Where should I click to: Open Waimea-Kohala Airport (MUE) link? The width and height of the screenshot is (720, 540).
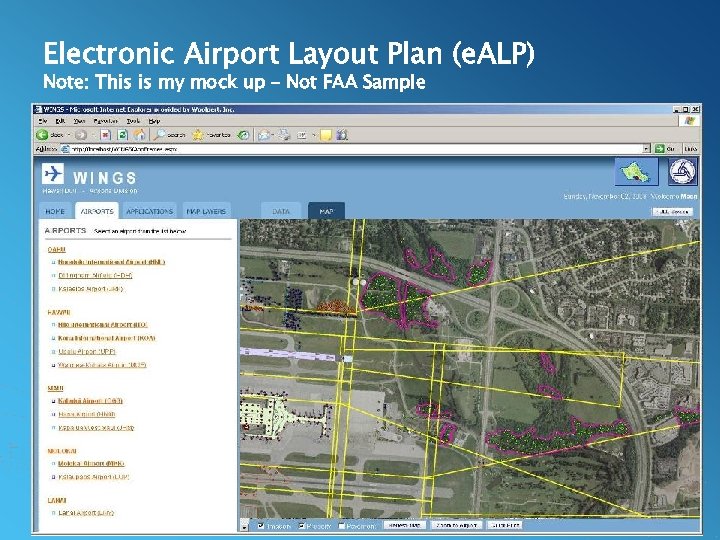point(102,365)
